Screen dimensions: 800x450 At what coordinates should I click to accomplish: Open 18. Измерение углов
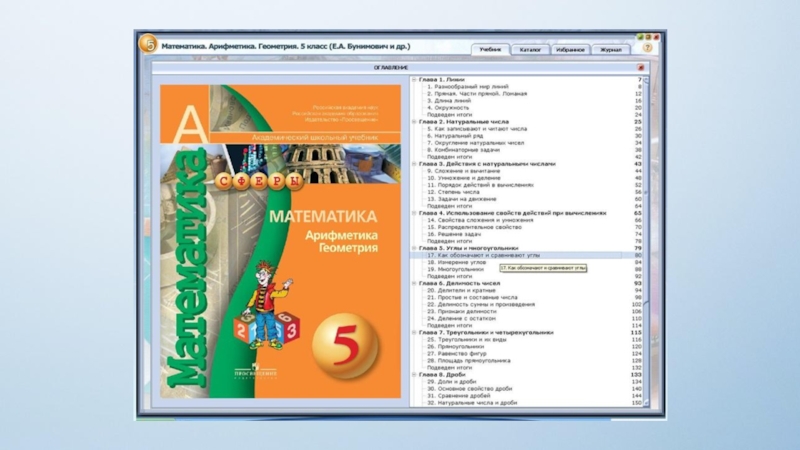[456, 262]
